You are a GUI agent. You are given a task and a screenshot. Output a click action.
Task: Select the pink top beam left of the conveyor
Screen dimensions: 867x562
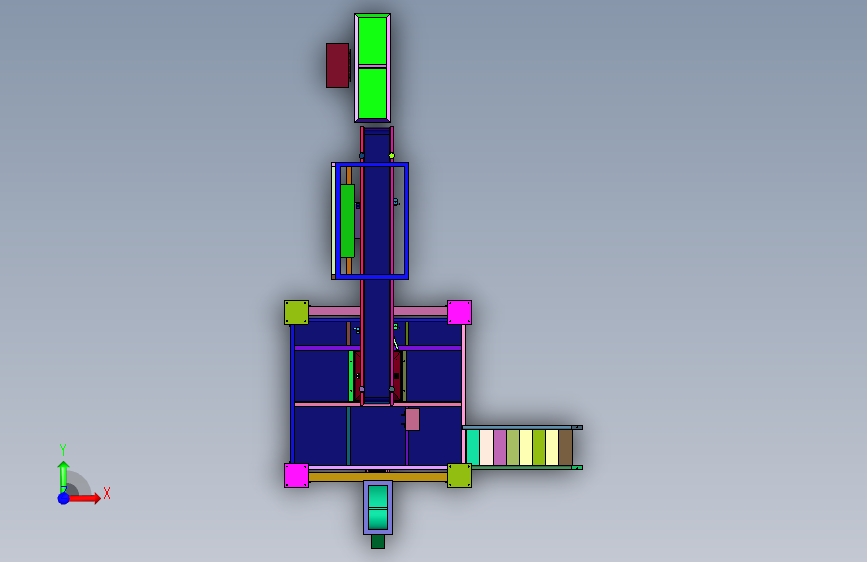(334, 311)
